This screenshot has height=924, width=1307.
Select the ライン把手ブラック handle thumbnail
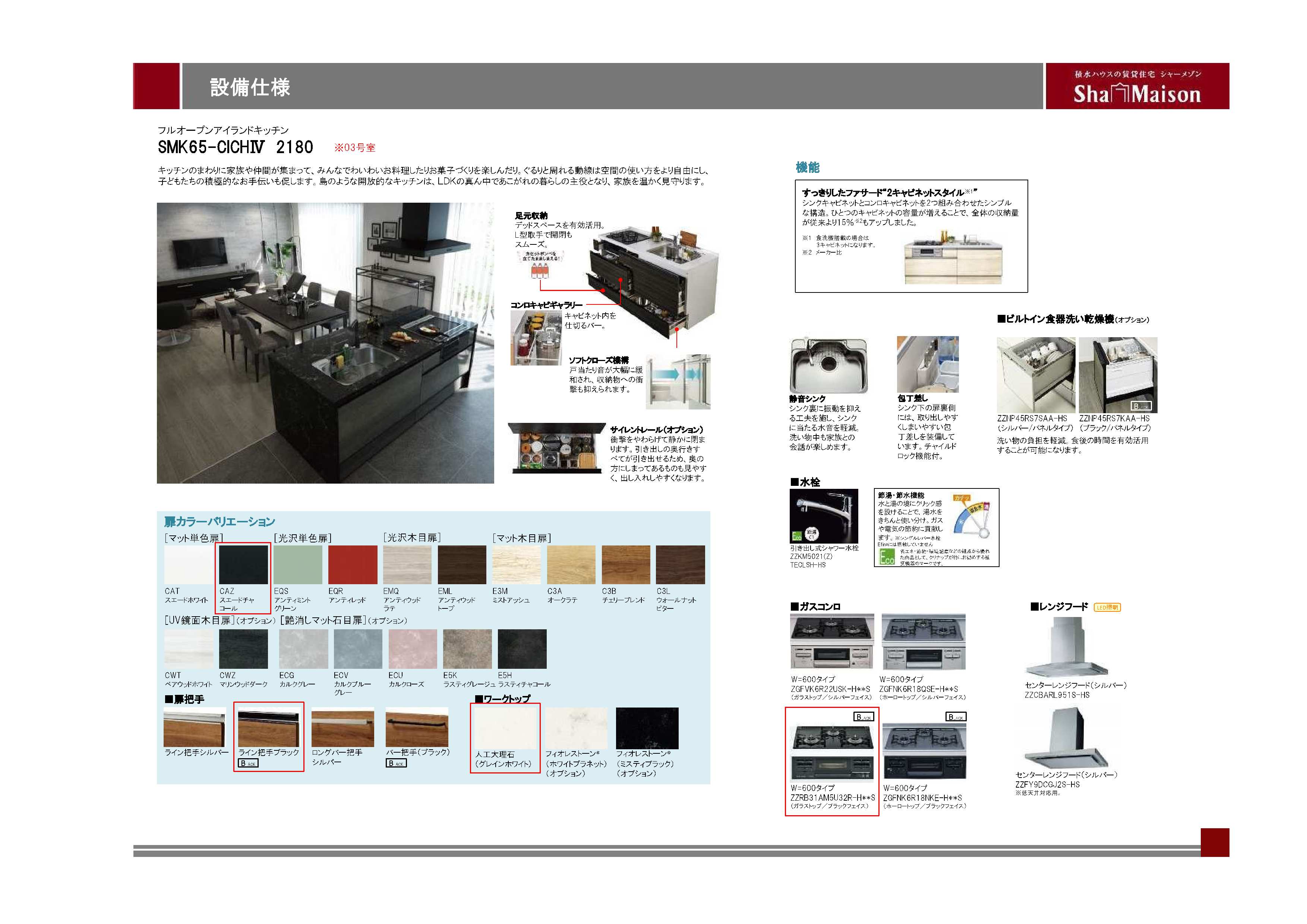(268, 727)
